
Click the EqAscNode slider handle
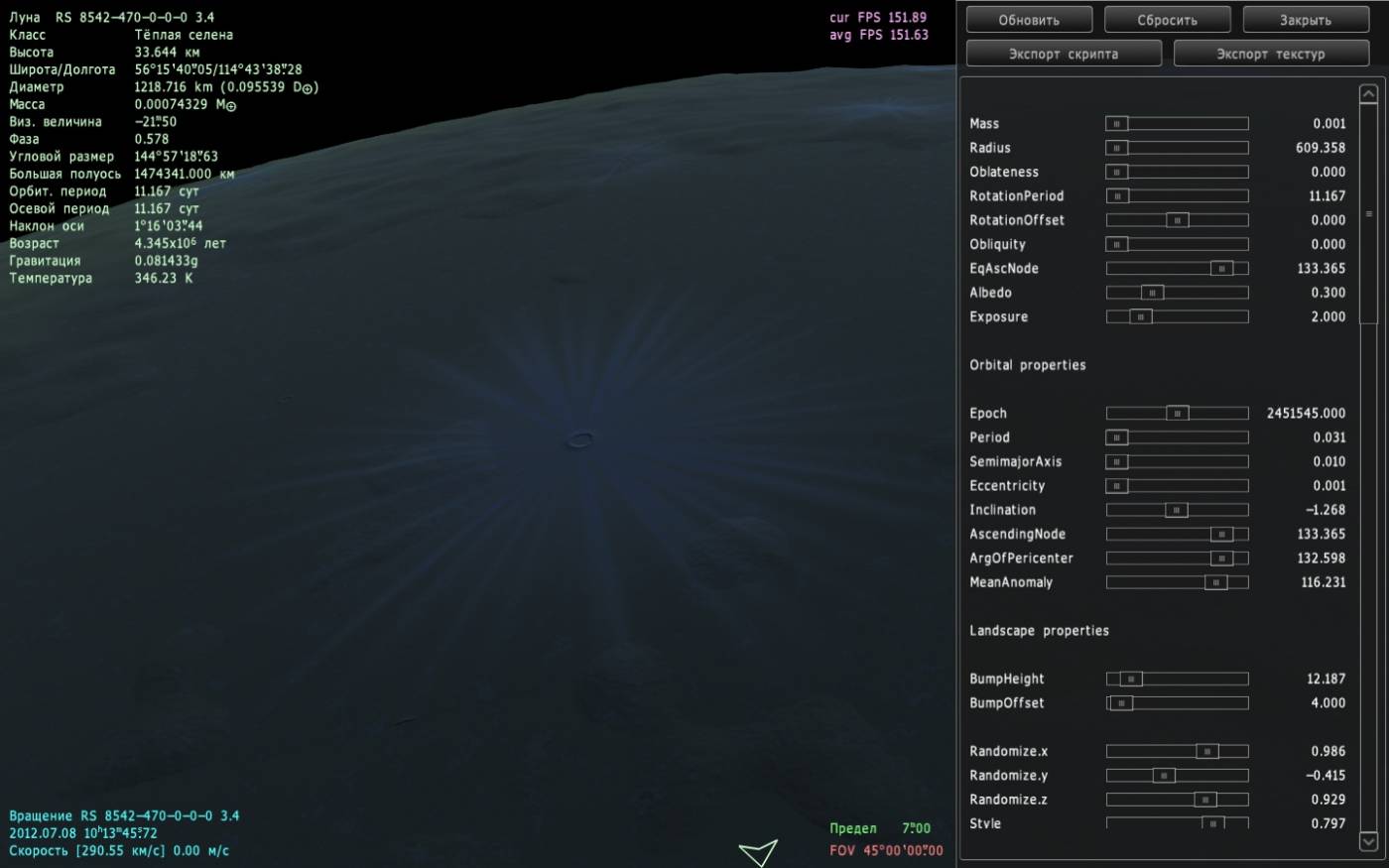pyautogui.click(x=1222, y=269)
